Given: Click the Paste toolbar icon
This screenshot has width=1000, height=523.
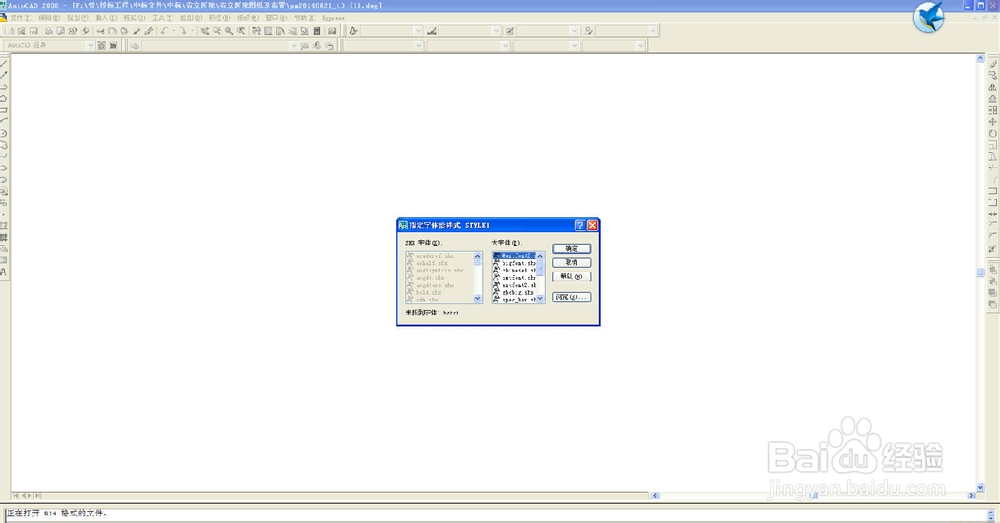Looking at the screenshot, I should (x=124, y=31).
